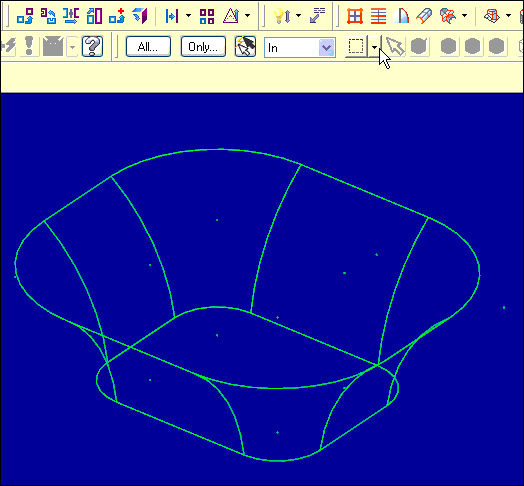
Task: Click the diagonal arrow with dashed lines icon
Action: pyautogui.click(x=317, y=16)
